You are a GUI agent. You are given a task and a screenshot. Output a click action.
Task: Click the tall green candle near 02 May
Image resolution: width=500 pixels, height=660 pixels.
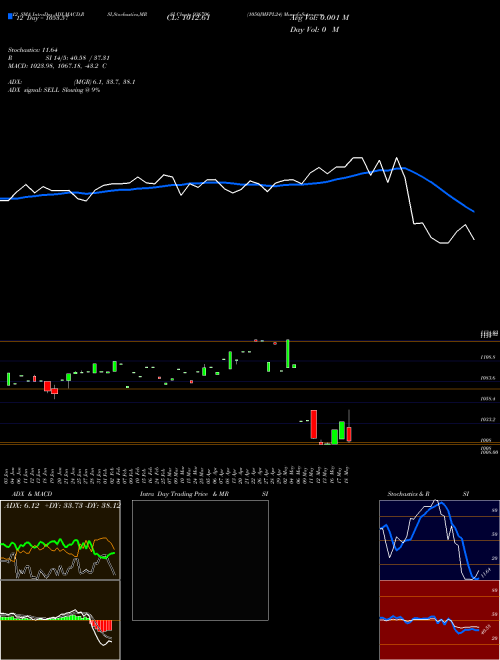coord(288,354)
